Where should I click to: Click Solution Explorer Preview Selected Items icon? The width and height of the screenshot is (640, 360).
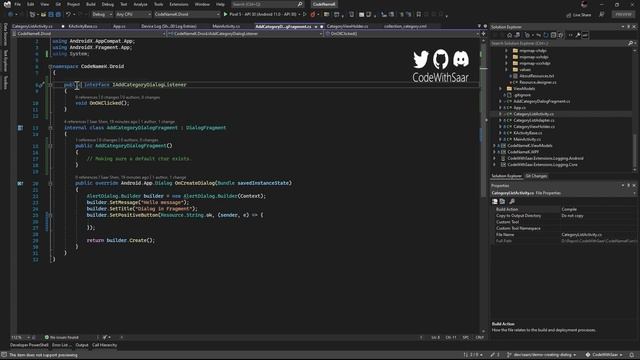[585, 35]
